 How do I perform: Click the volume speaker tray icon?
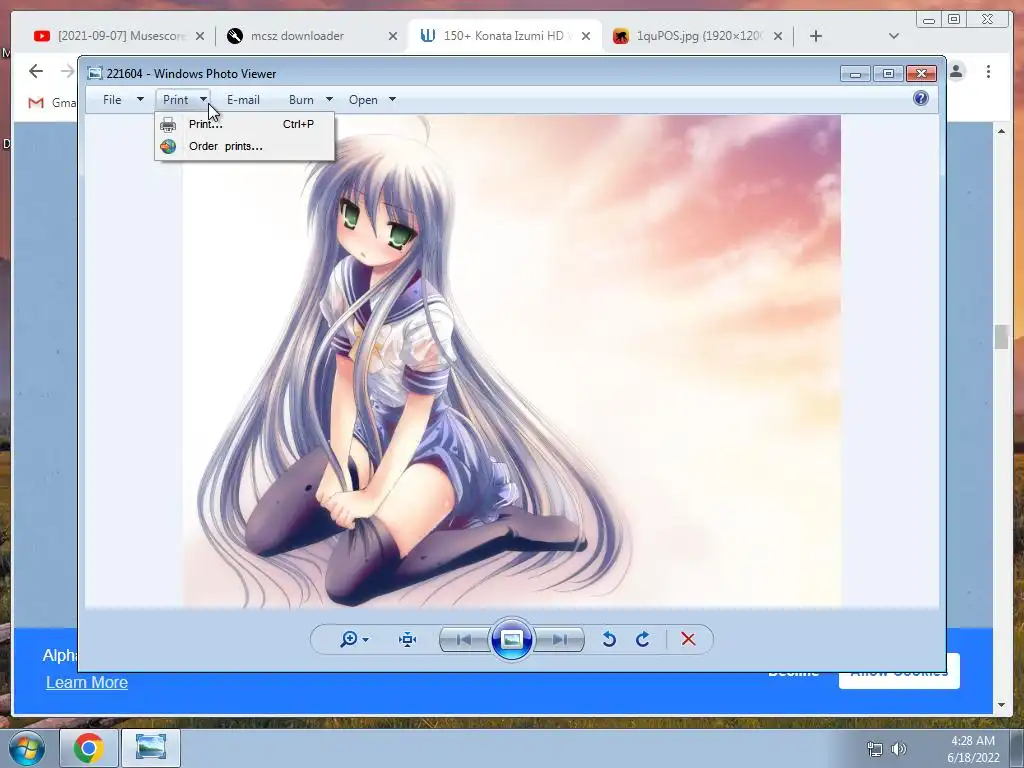point(899,749)
